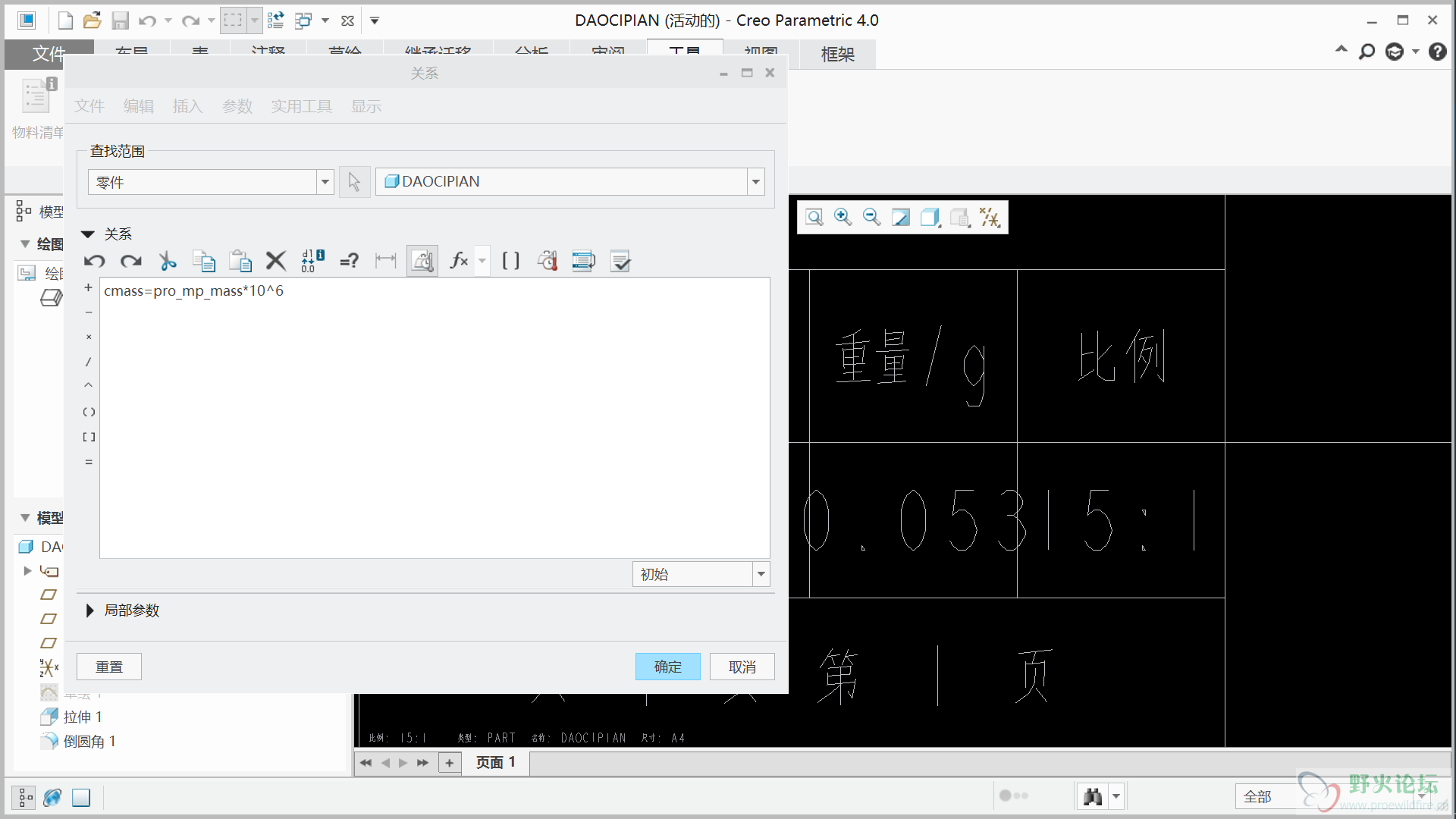Select units from list icon with thermometer
This screenshot has height=819, width=1456.
coord(548,262)
